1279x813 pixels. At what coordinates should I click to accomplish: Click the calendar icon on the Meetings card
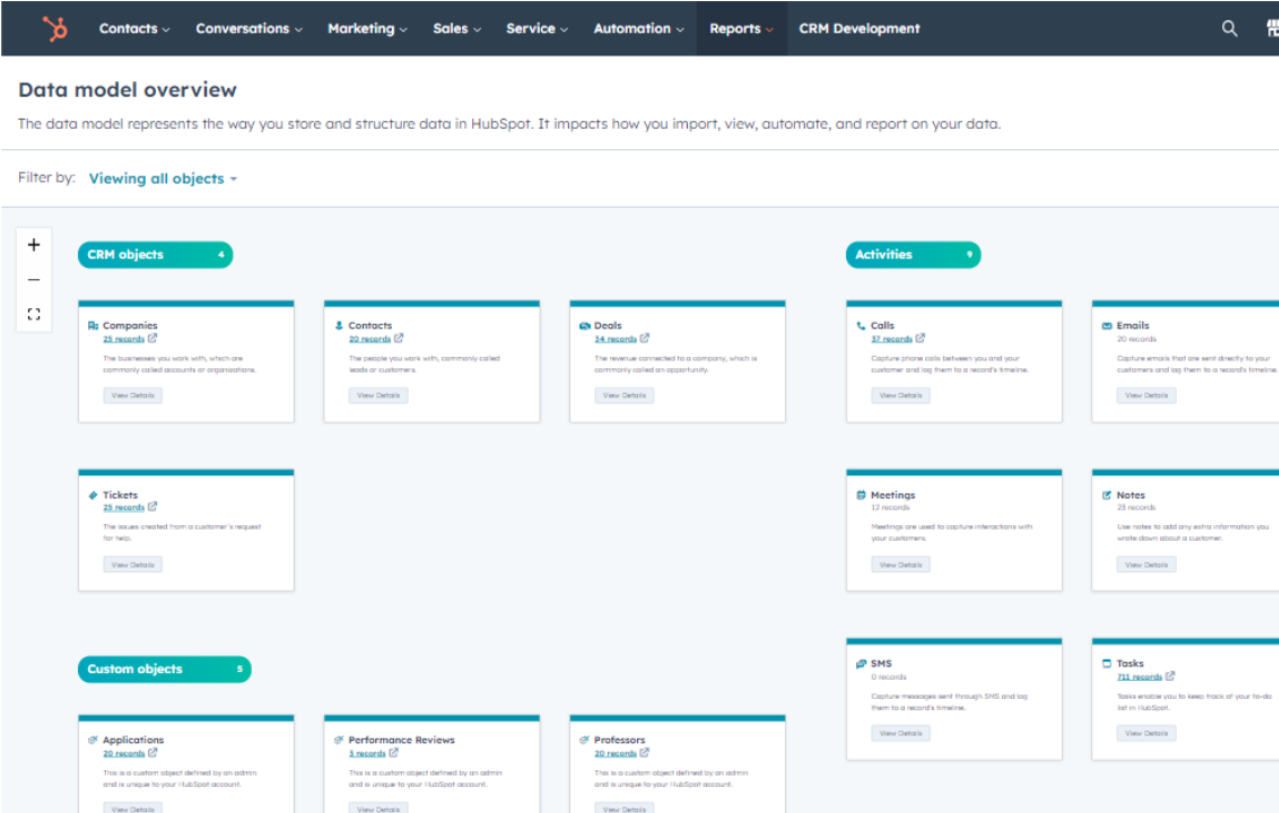860,493
